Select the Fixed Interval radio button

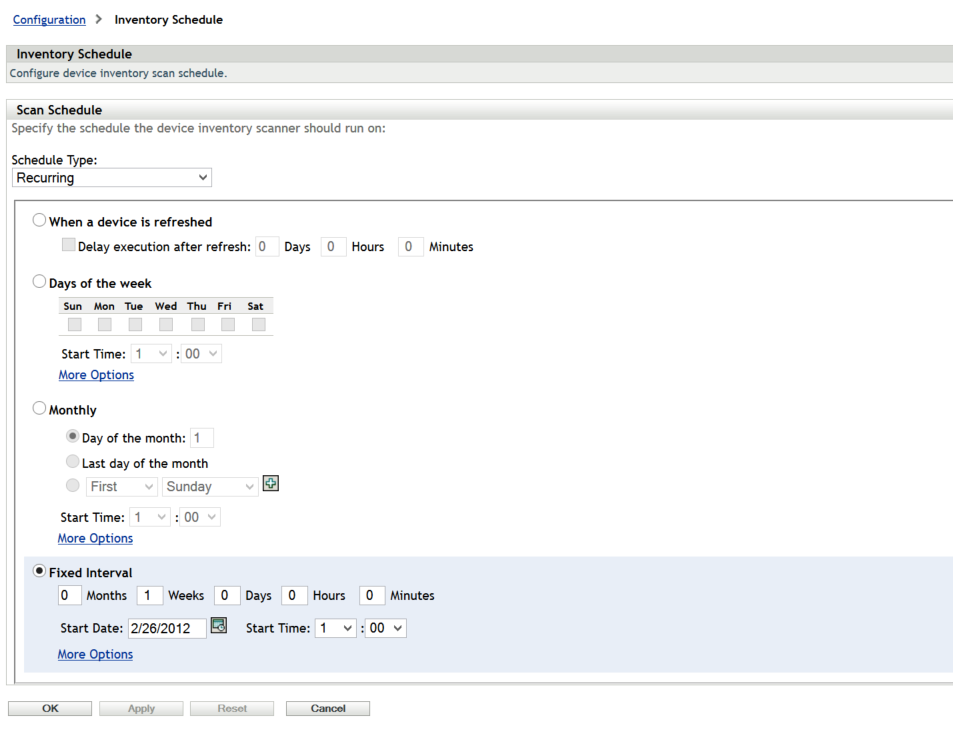pyautogui.click(x=40, y=571)
